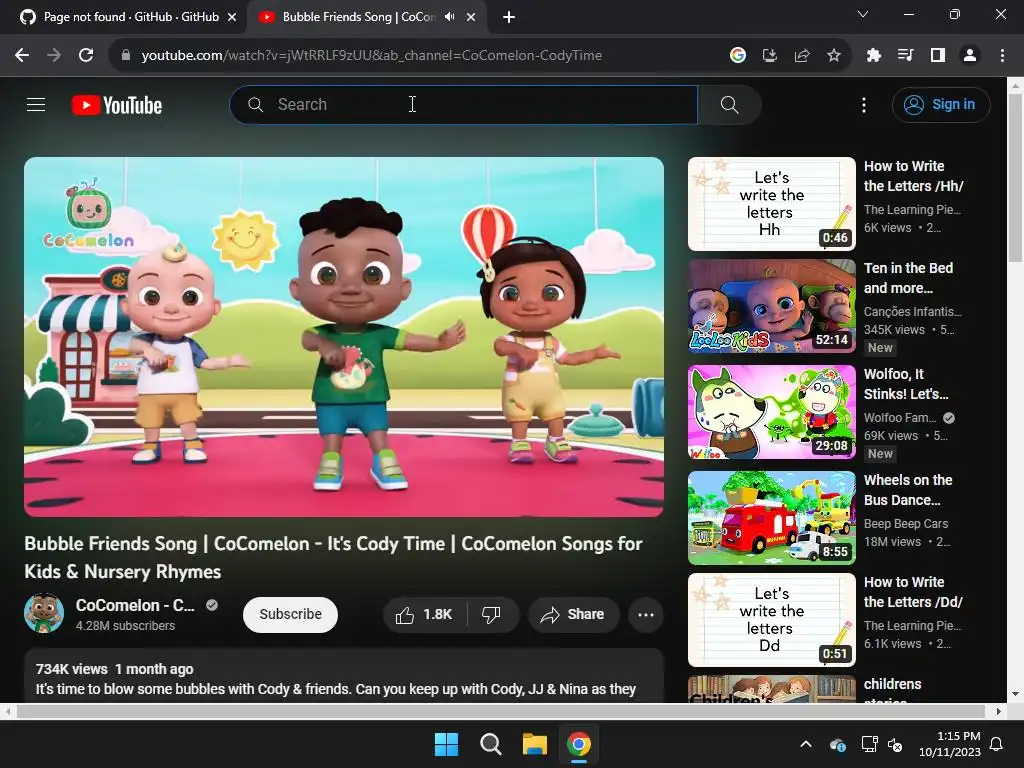Click the page vertical scrollbar thumb
Viewport: 1024px width, 768px height.
1016,177
